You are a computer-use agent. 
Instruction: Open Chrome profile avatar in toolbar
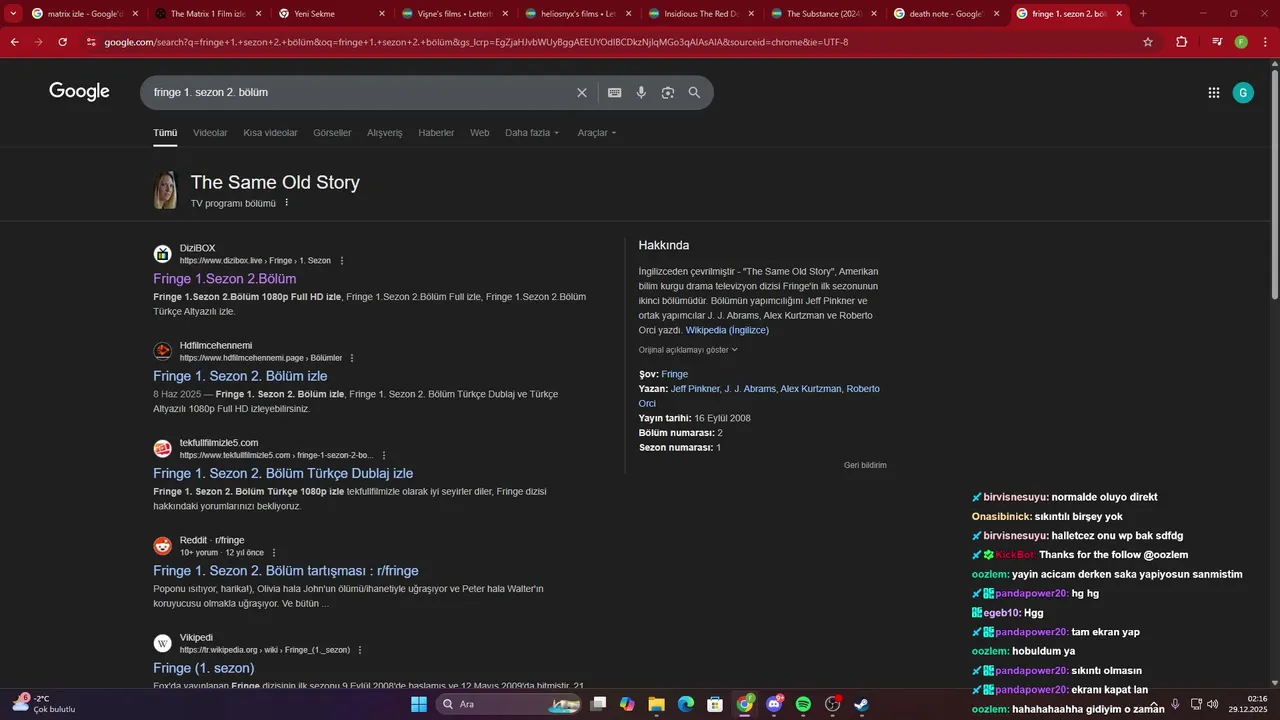[1241, 42]
